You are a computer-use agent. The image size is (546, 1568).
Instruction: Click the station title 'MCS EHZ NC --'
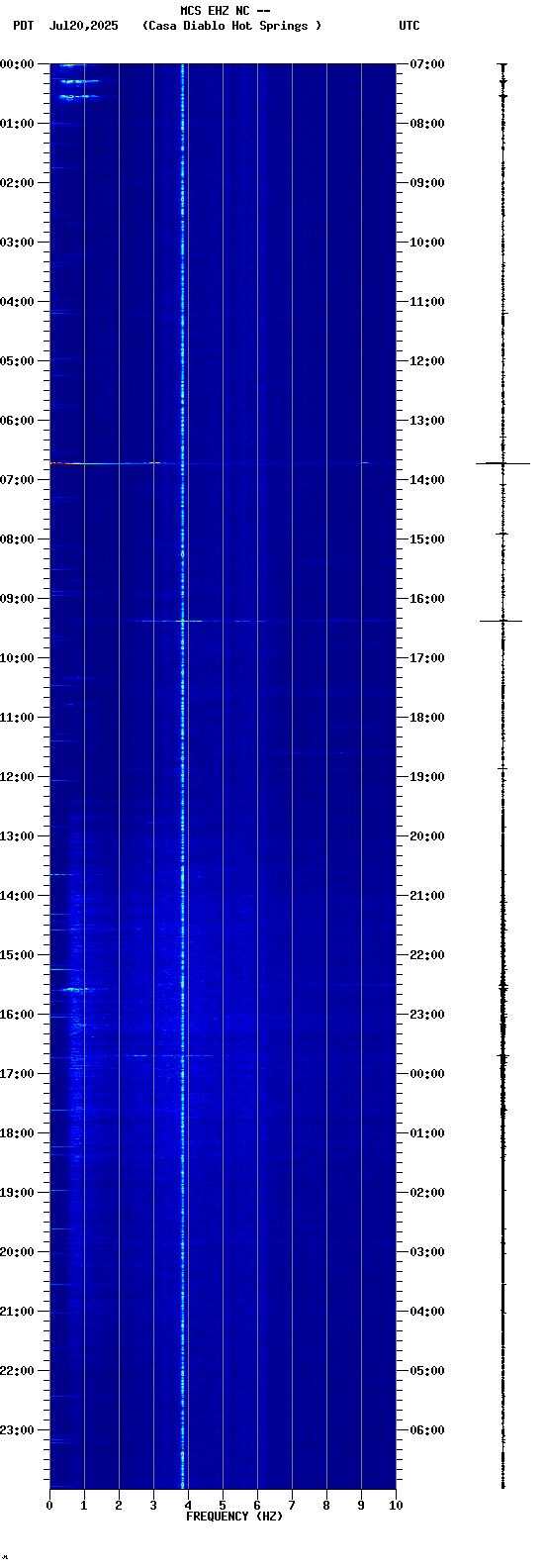[x=226, y=11]
